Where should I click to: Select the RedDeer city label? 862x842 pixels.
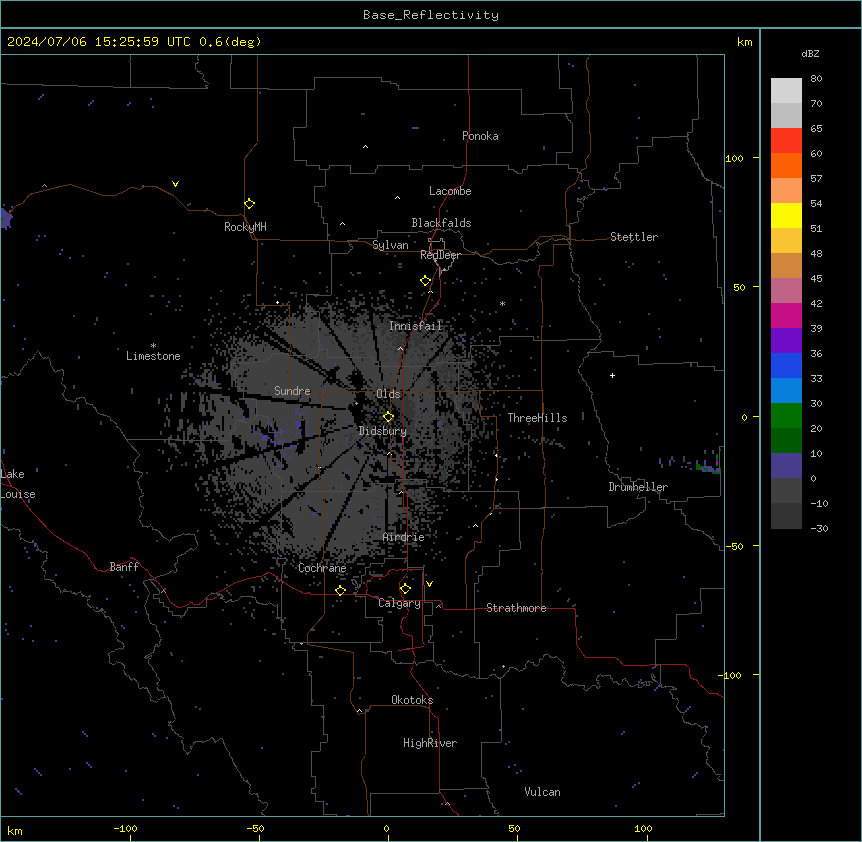(440, 255)
